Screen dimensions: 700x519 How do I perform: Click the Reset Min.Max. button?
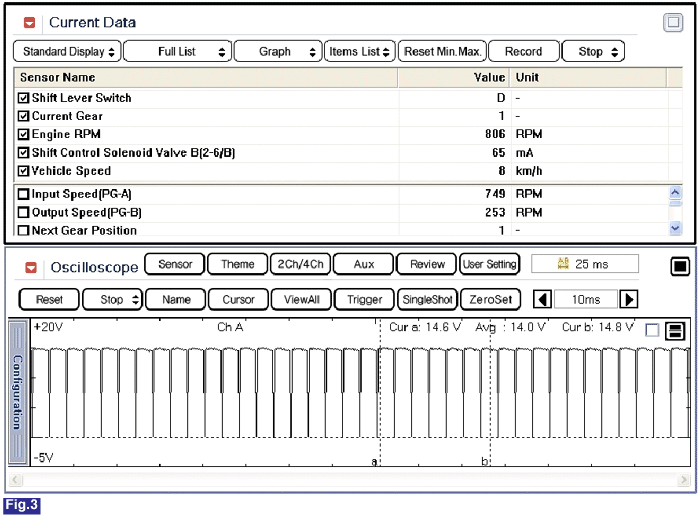(442, 51)
